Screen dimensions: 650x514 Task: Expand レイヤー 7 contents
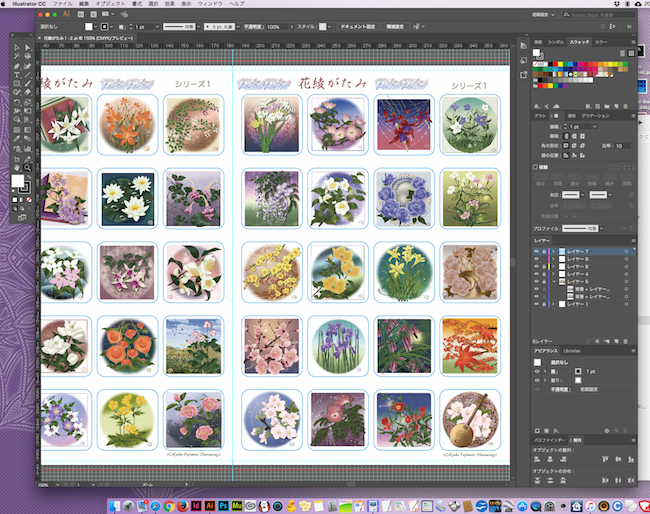pos(553,252)
